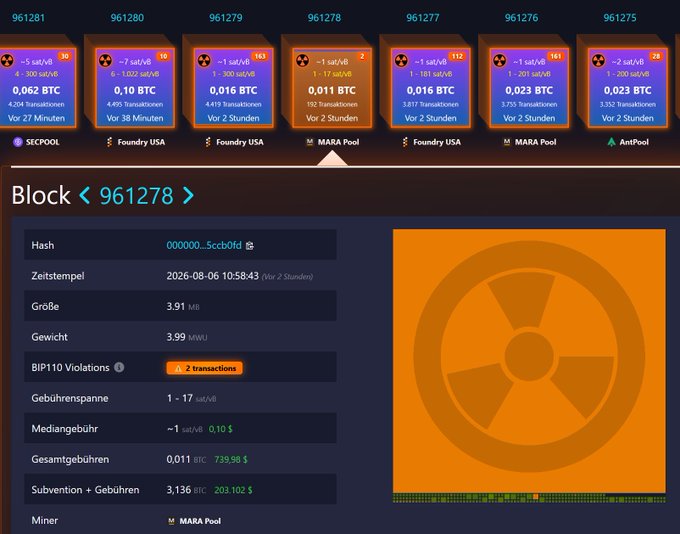680x534 pixels.
Task: Select the block cube with 3.352 Transaktionen
Action: click(628, 88)
